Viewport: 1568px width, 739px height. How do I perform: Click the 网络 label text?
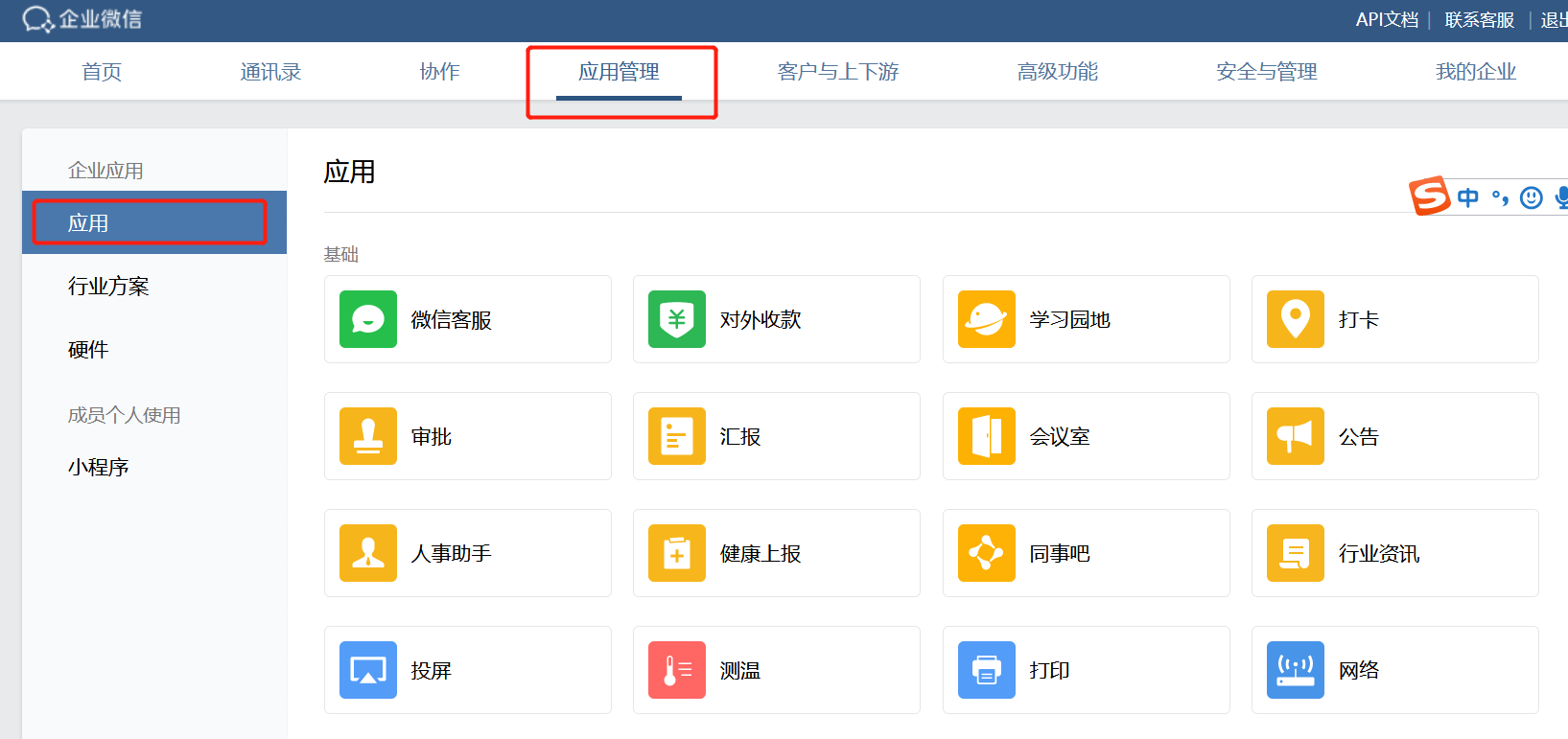click(x=1359, y=671)
